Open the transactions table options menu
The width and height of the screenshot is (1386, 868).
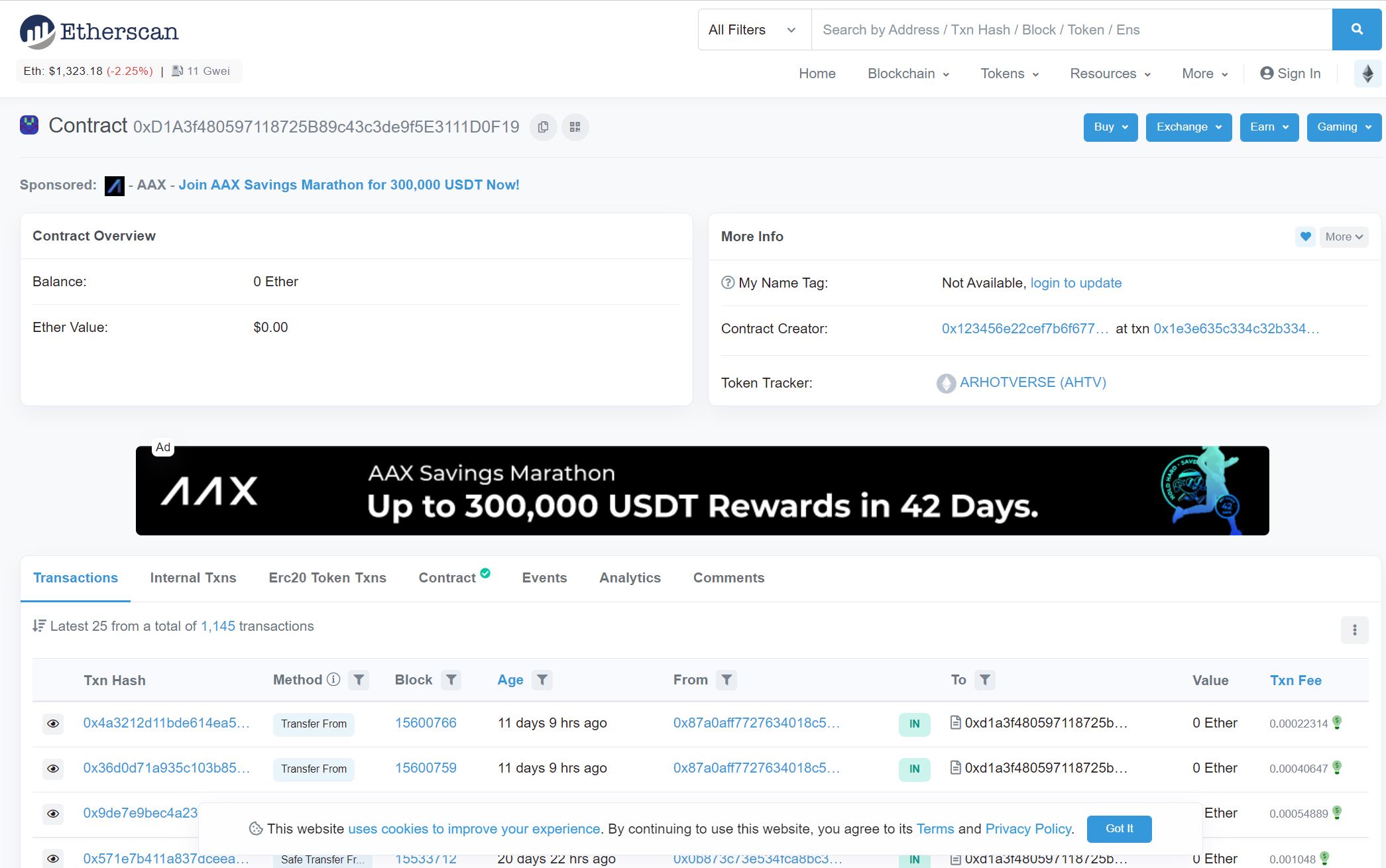1354,630
